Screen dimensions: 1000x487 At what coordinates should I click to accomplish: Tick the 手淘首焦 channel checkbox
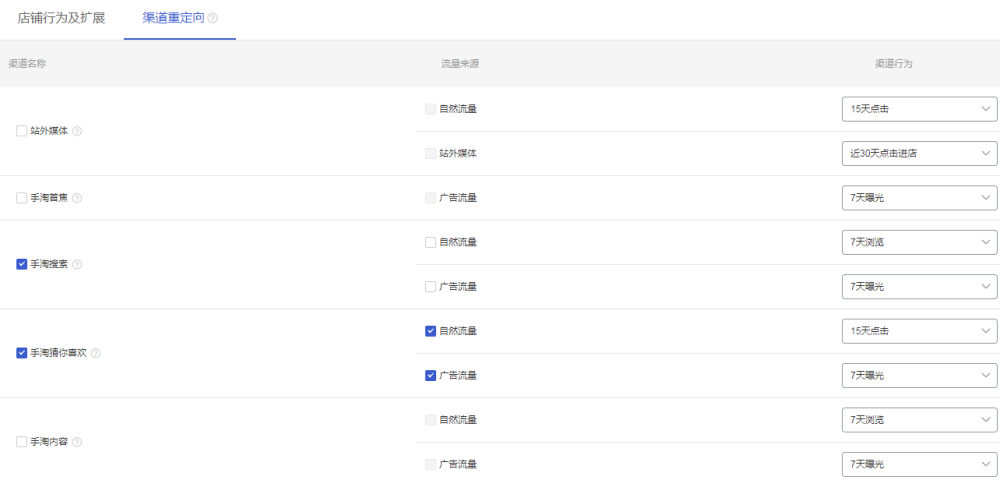pos(22,198)
